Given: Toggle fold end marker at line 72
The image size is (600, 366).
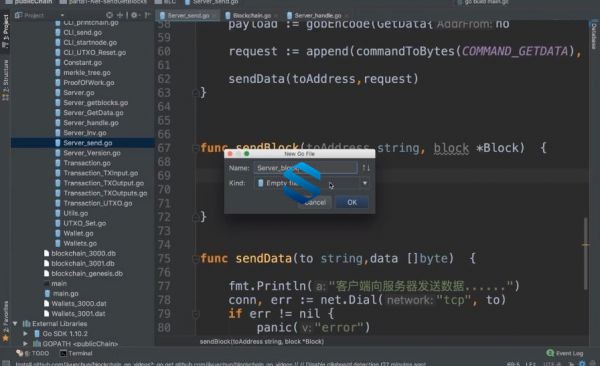Looking at the screenshot, I should (196, 217).
